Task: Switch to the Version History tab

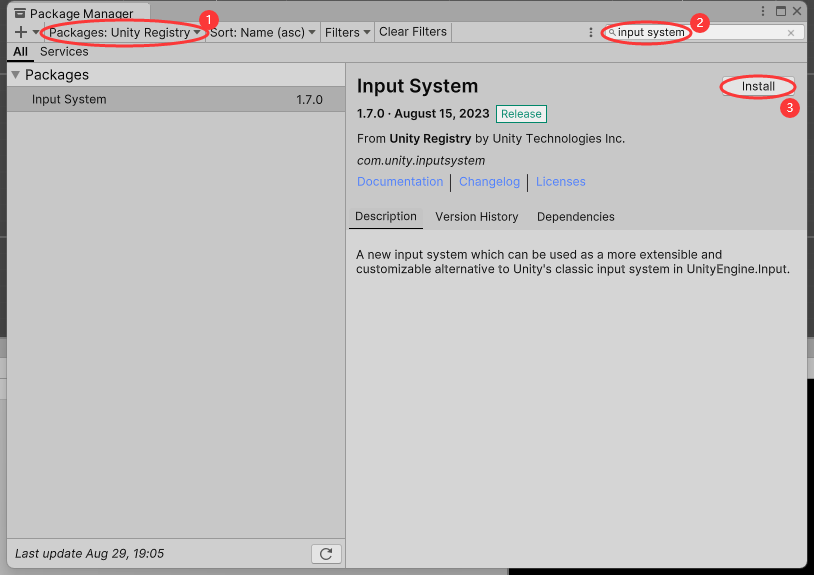Action: coord(477,216)
